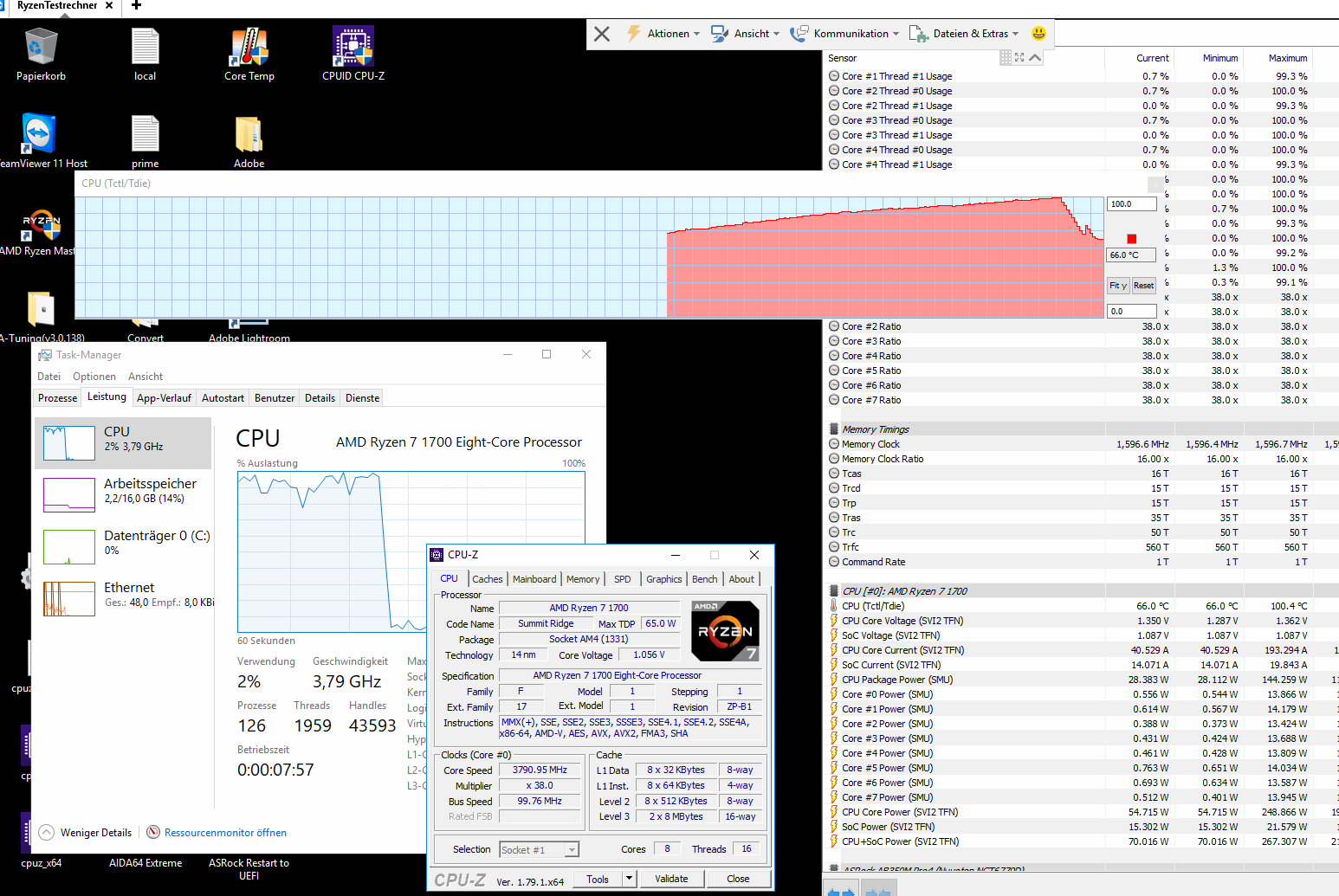
Task: Click Ressourcenmonitor icon in Task-Manager
Action: 153,832
